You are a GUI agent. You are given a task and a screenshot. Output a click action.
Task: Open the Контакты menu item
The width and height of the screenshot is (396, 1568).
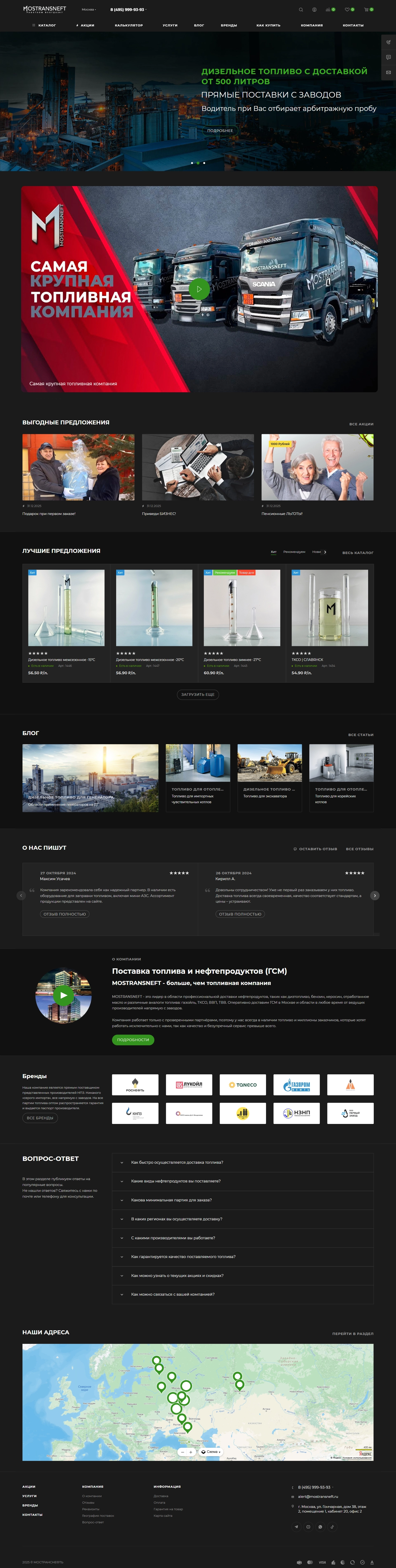click(353, 25)
